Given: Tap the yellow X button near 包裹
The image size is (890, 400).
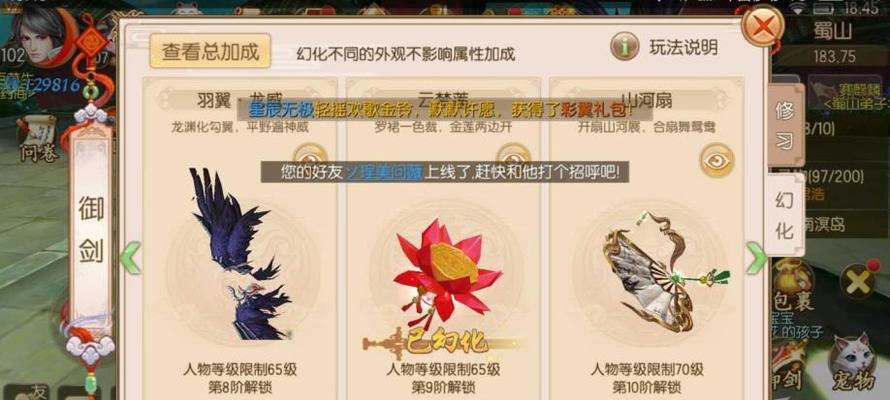Looking at the screenshot, I should (x=858, y=280).
